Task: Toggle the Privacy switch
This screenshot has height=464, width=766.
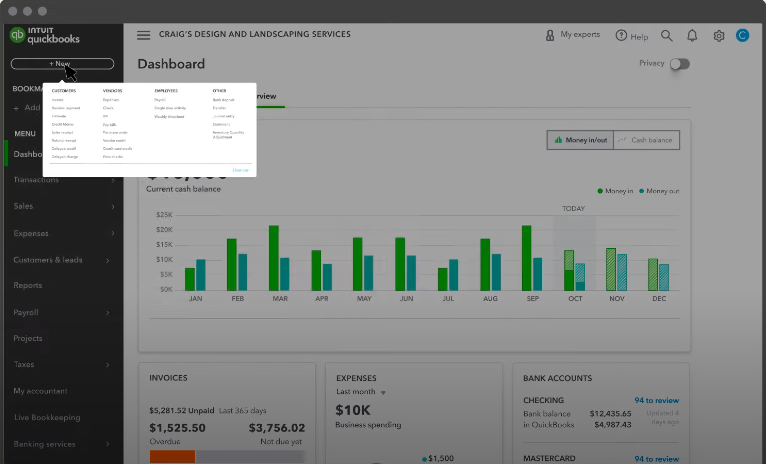Action: [679, 64]
